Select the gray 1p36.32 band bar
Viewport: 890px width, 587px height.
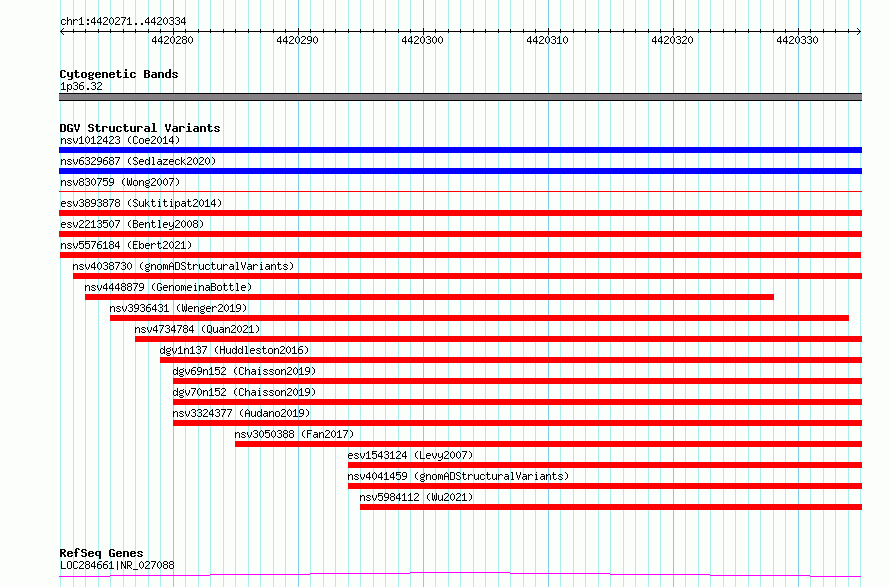tap(460, 97)
